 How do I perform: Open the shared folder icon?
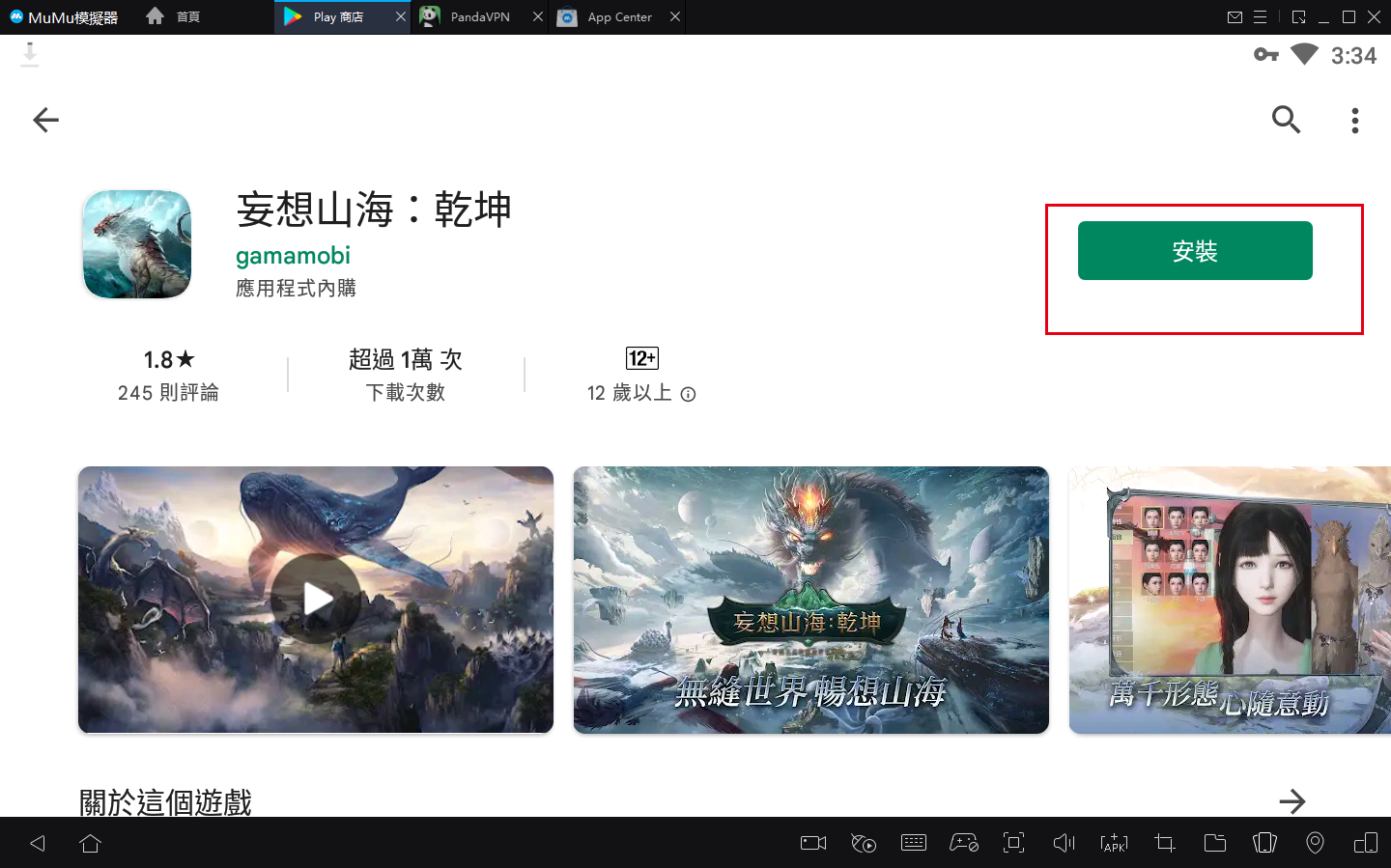click(x=1215, y=843)
